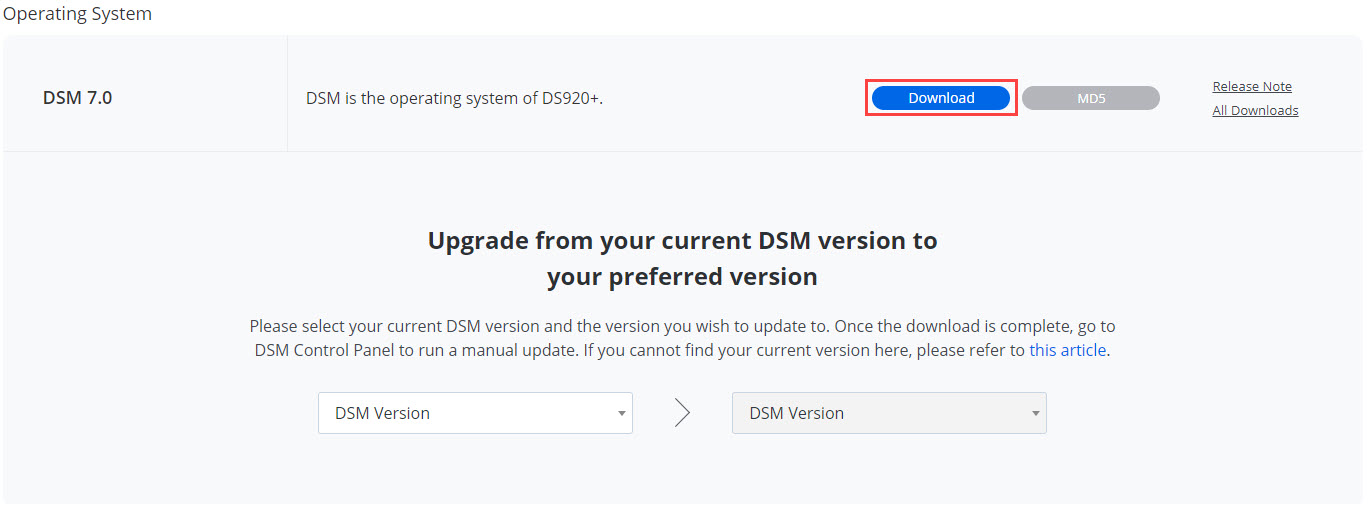The height and width of the screenshot is (508, 1368).
Task: Click the 'Upgrade from your current DSM version' heading
Action: click(683, 240)
